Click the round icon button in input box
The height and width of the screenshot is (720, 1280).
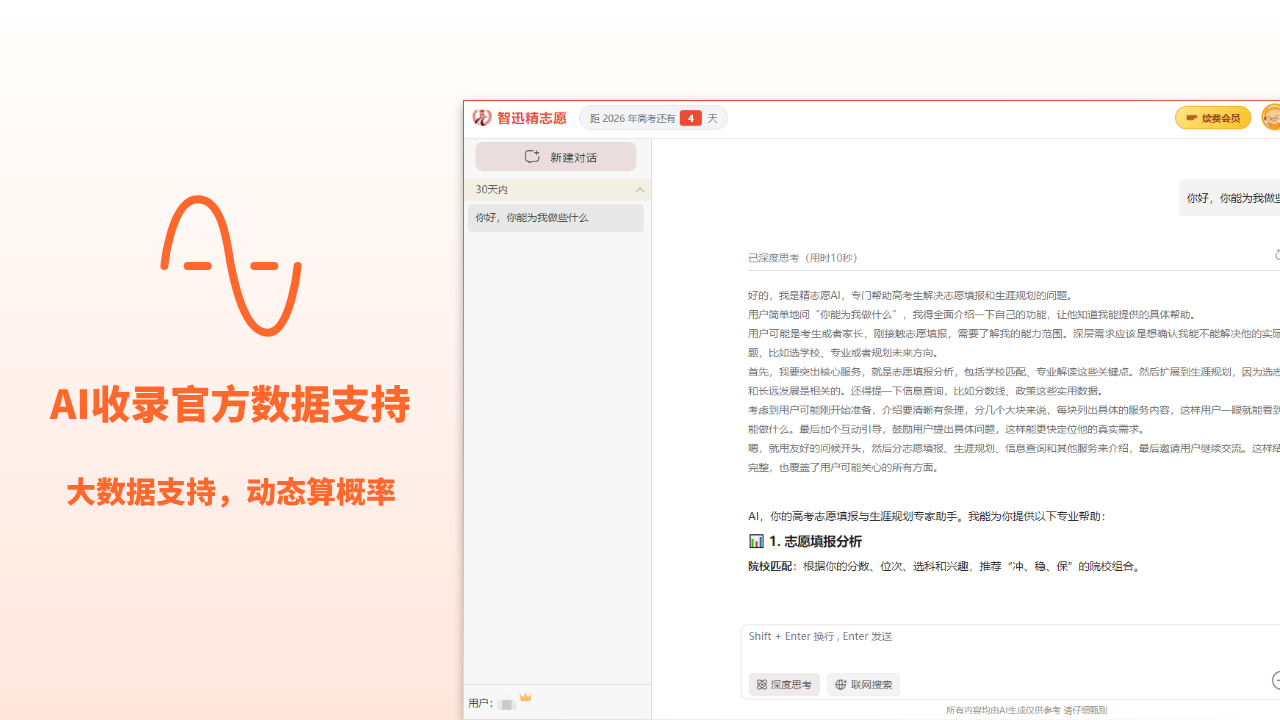1277,680
